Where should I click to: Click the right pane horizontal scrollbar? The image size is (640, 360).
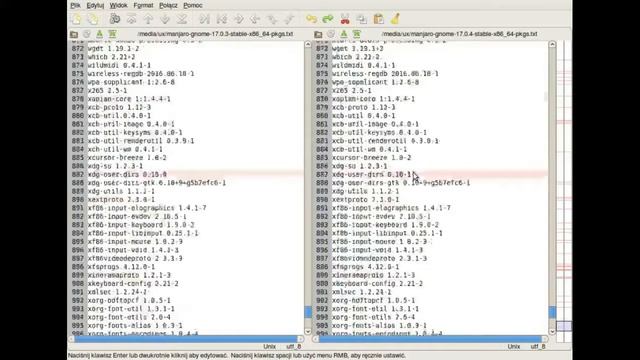click(430, 339)
